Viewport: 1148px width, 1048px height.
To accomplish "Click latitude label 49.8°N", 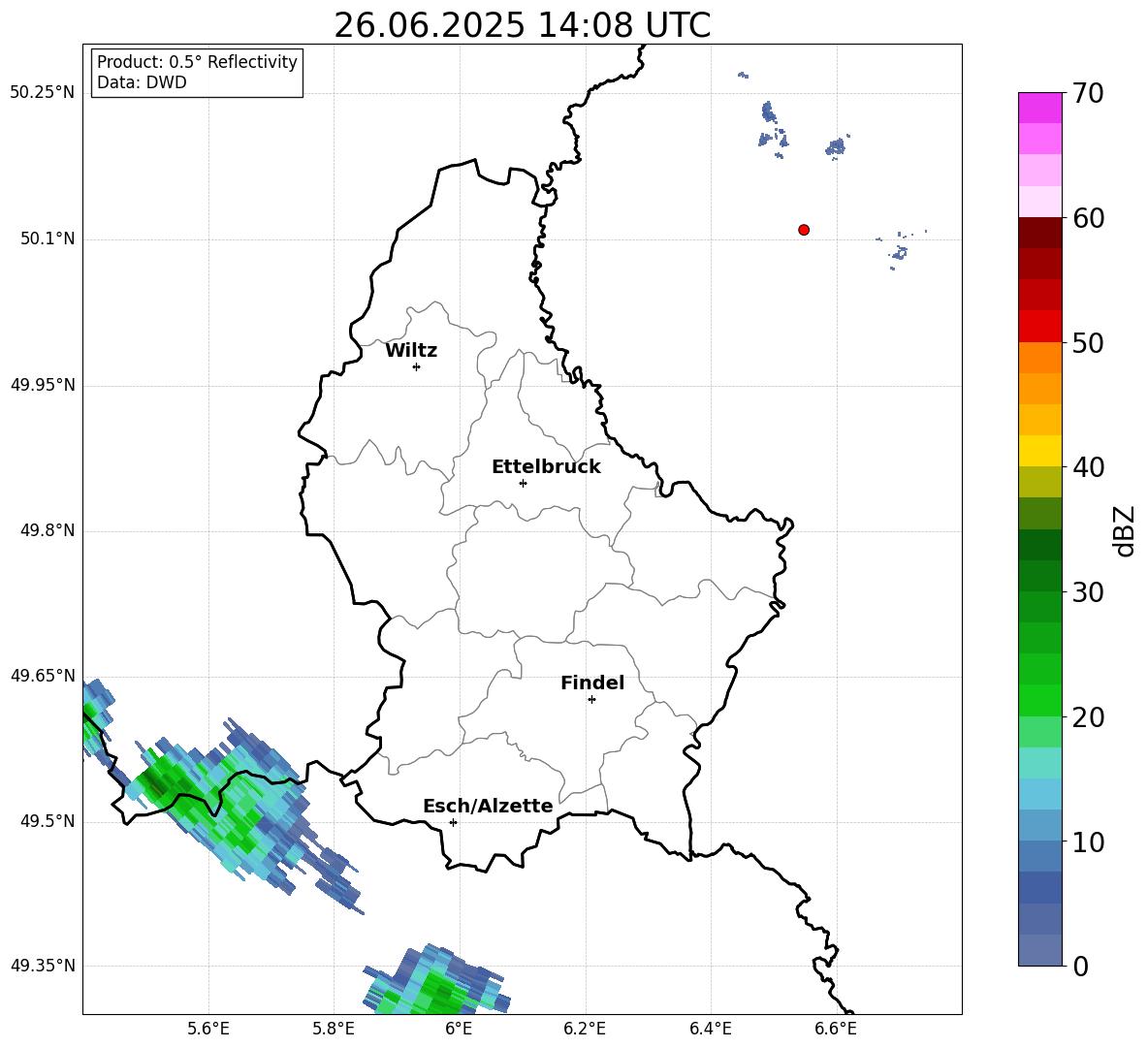I will tap(48, 530).
